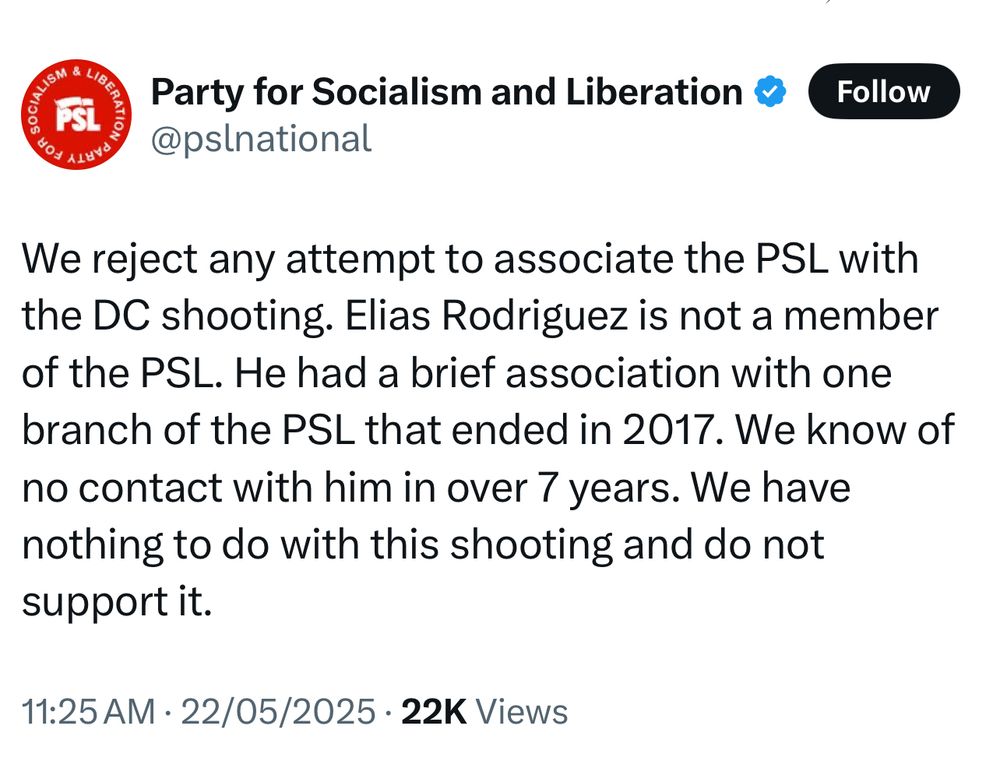Click the 22/05/2025 post date

(x=279, y=712)
